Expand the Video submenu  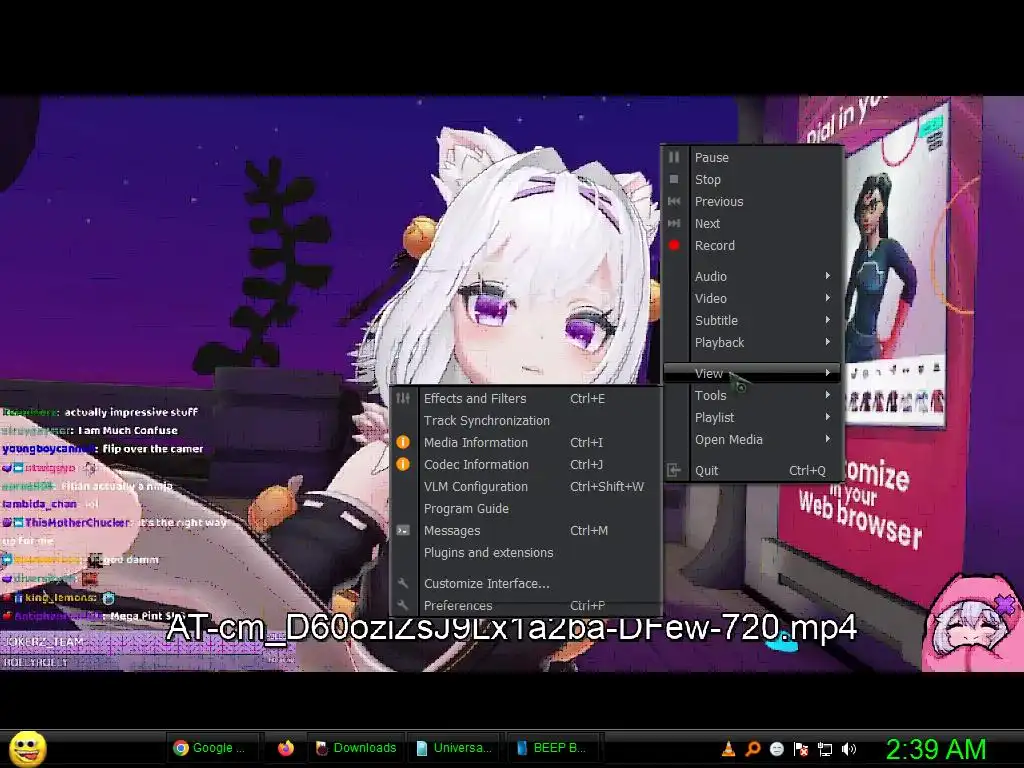(x=752, y=298)
